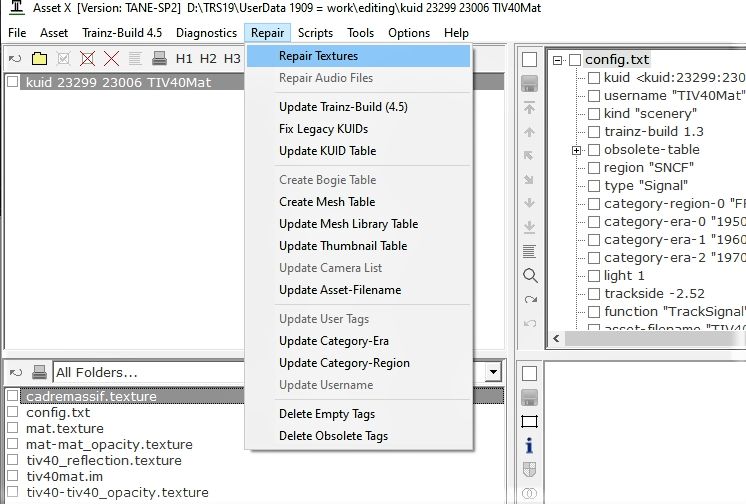The width and height of the screenshot is (746, 504).
Task: Open the All Folders dropdown arrow
Action: (492, 372)
